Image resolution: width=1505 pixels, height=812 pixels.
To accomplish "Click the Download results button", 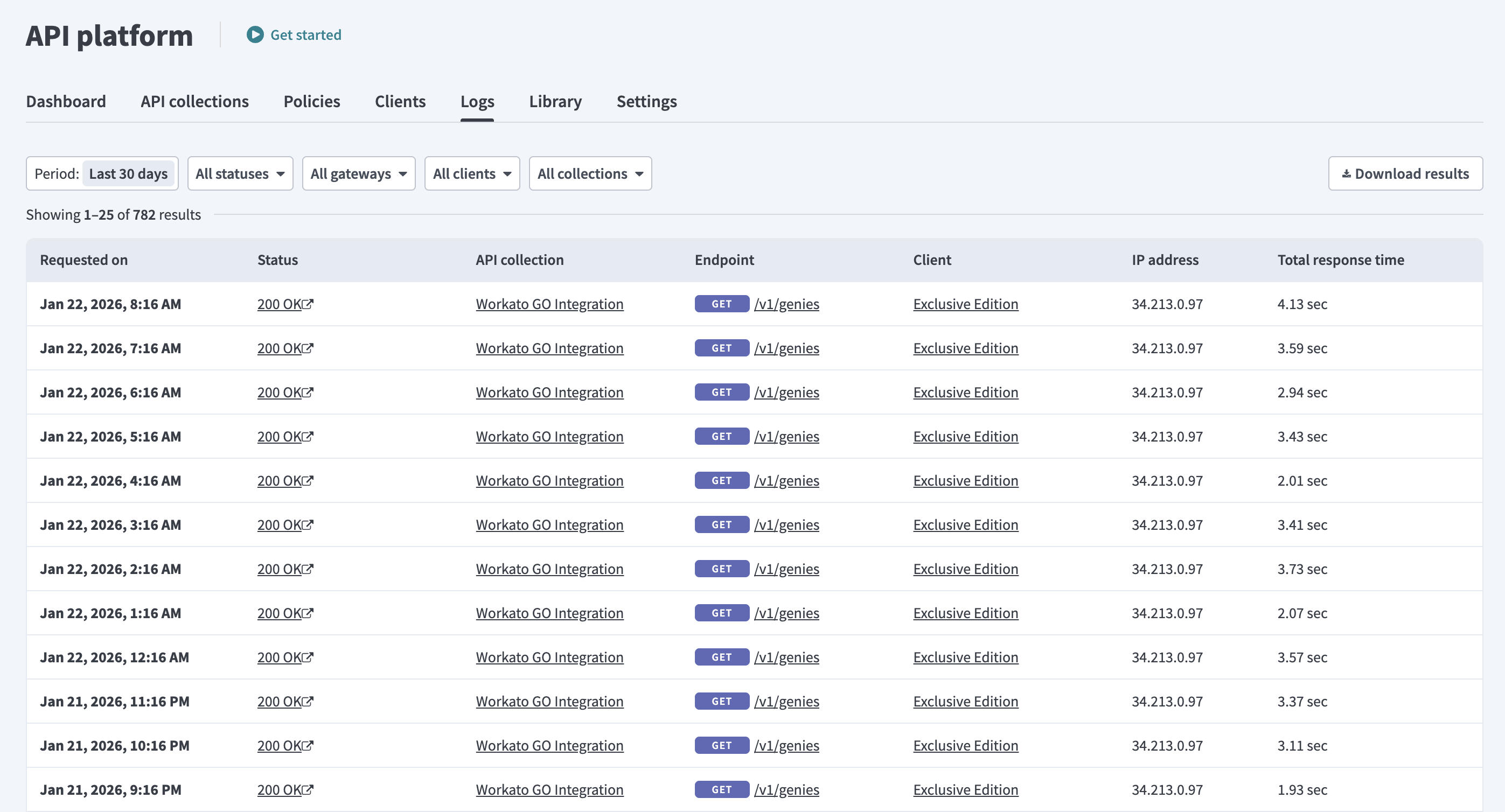I will pos(1406,173).
